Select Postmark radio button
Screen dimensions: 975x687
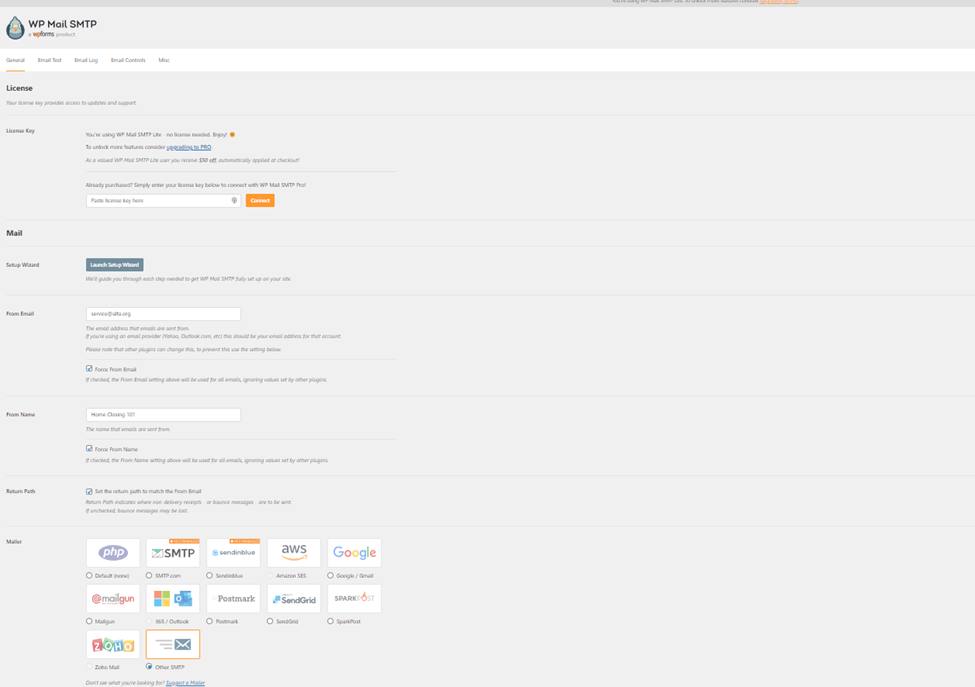[210, 620]
